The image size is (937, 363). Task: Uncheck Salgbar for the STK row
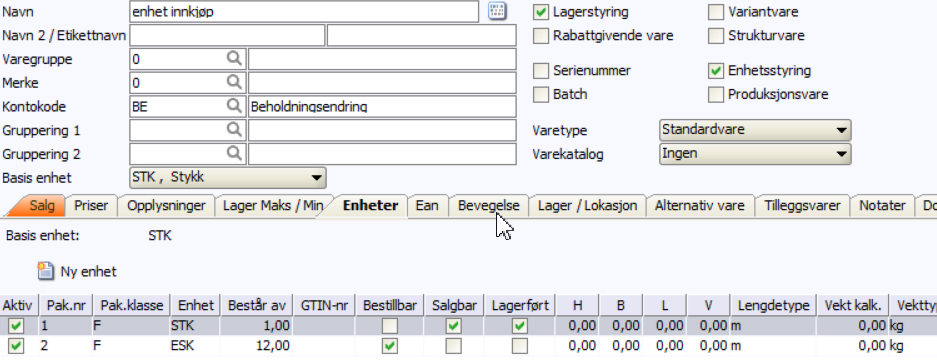click(x=454, y=326)
